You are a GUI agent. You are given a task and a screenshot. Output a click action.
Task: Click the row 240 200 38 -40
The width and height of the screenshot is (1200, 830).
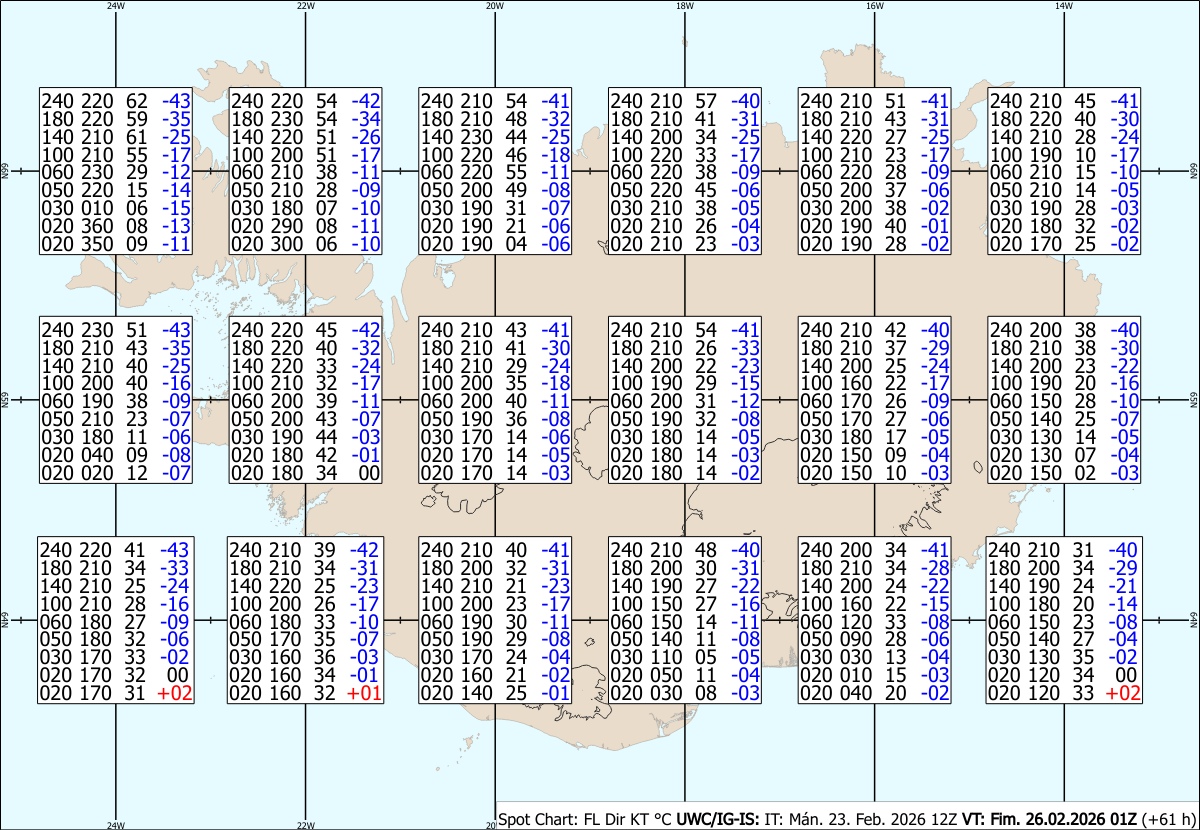1064,330
